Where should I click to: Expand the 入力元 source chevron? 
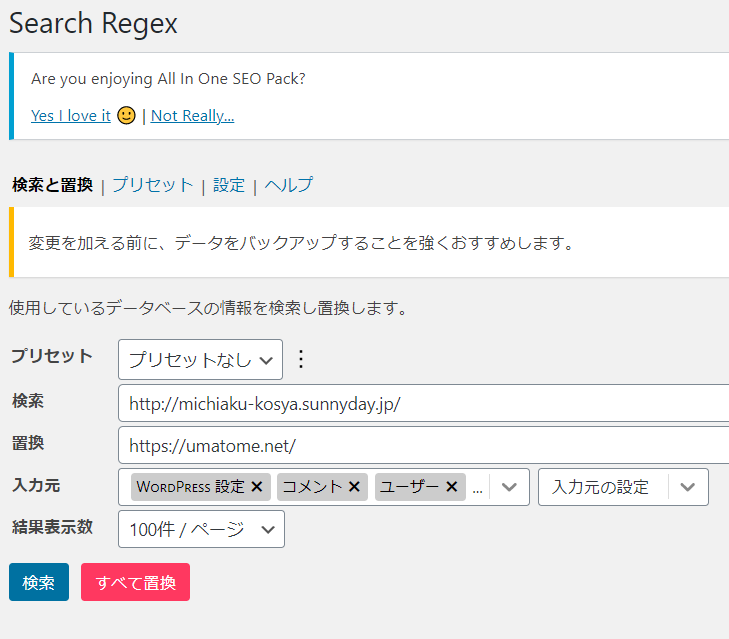tap(509, 487)
